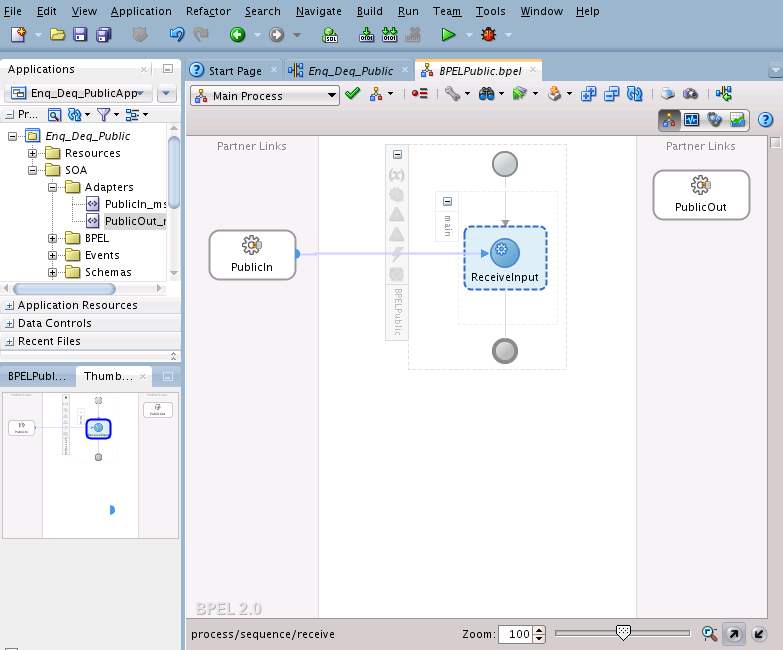The width and height of the screenshot is (783, 650).
Task: Expand the BPEL folder
Action: (x=52, y=238)
